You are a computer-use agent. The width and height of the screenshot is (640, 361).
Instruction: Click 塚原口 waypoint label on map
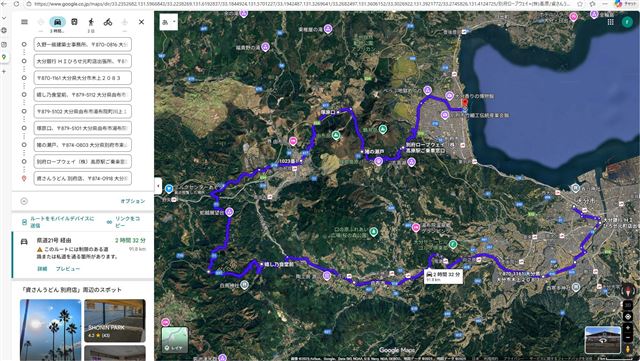[327, 112]
